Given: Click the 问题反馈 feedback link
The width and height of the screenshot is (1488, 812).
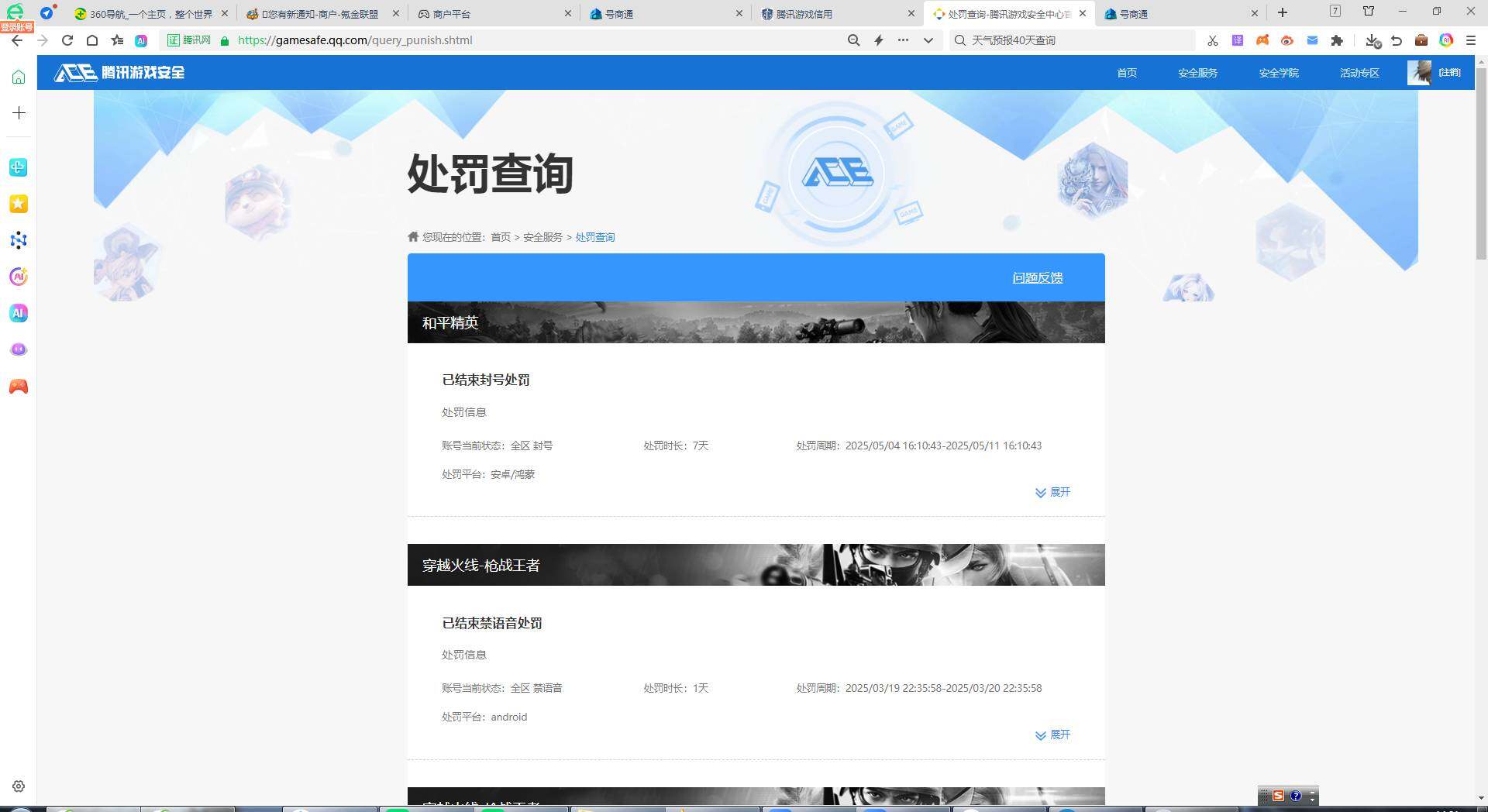Looking at the screenshot, I should [x=1038, y=277].
